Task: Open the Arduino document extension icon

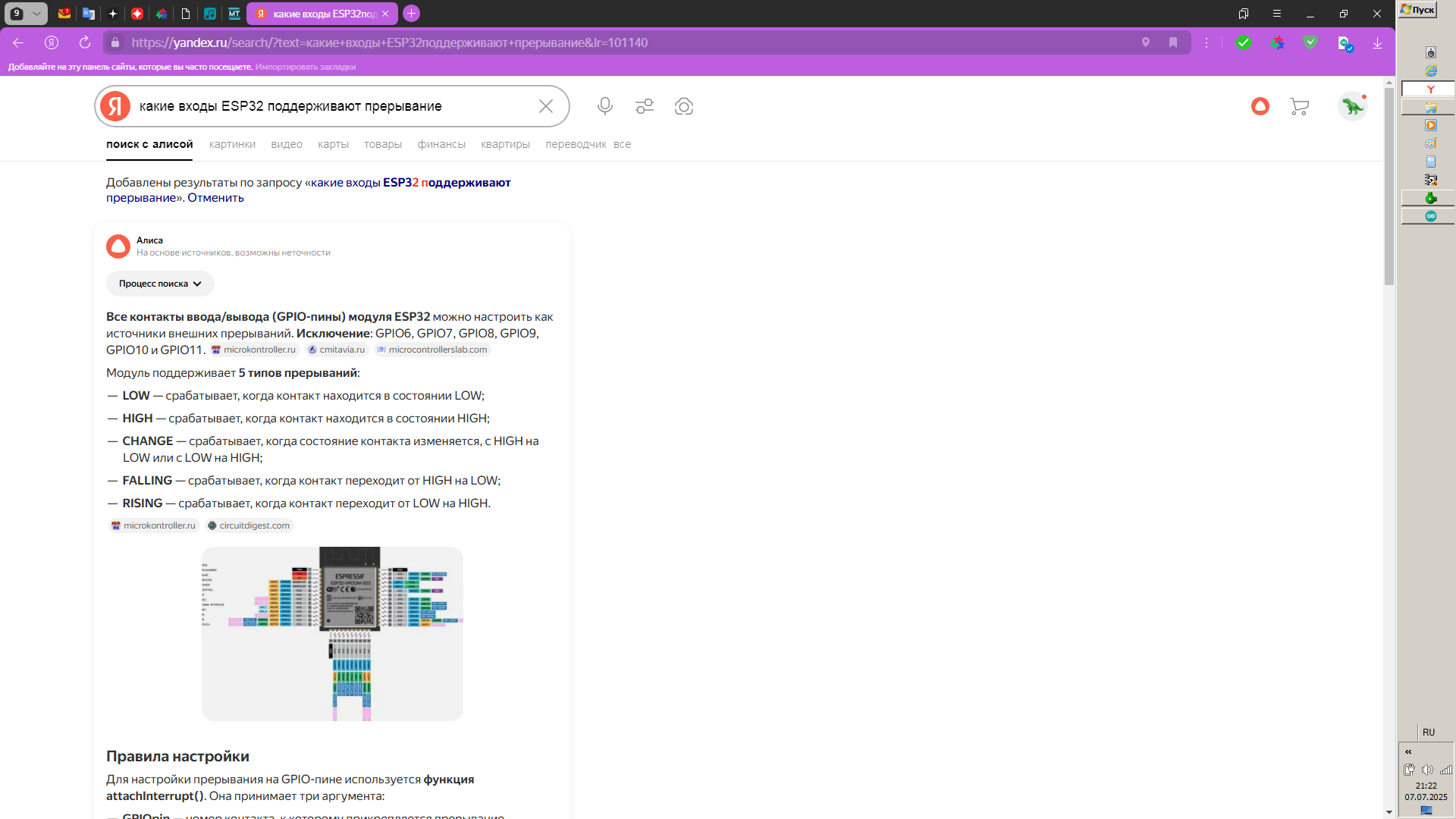Action: (x=1345, y=44)
